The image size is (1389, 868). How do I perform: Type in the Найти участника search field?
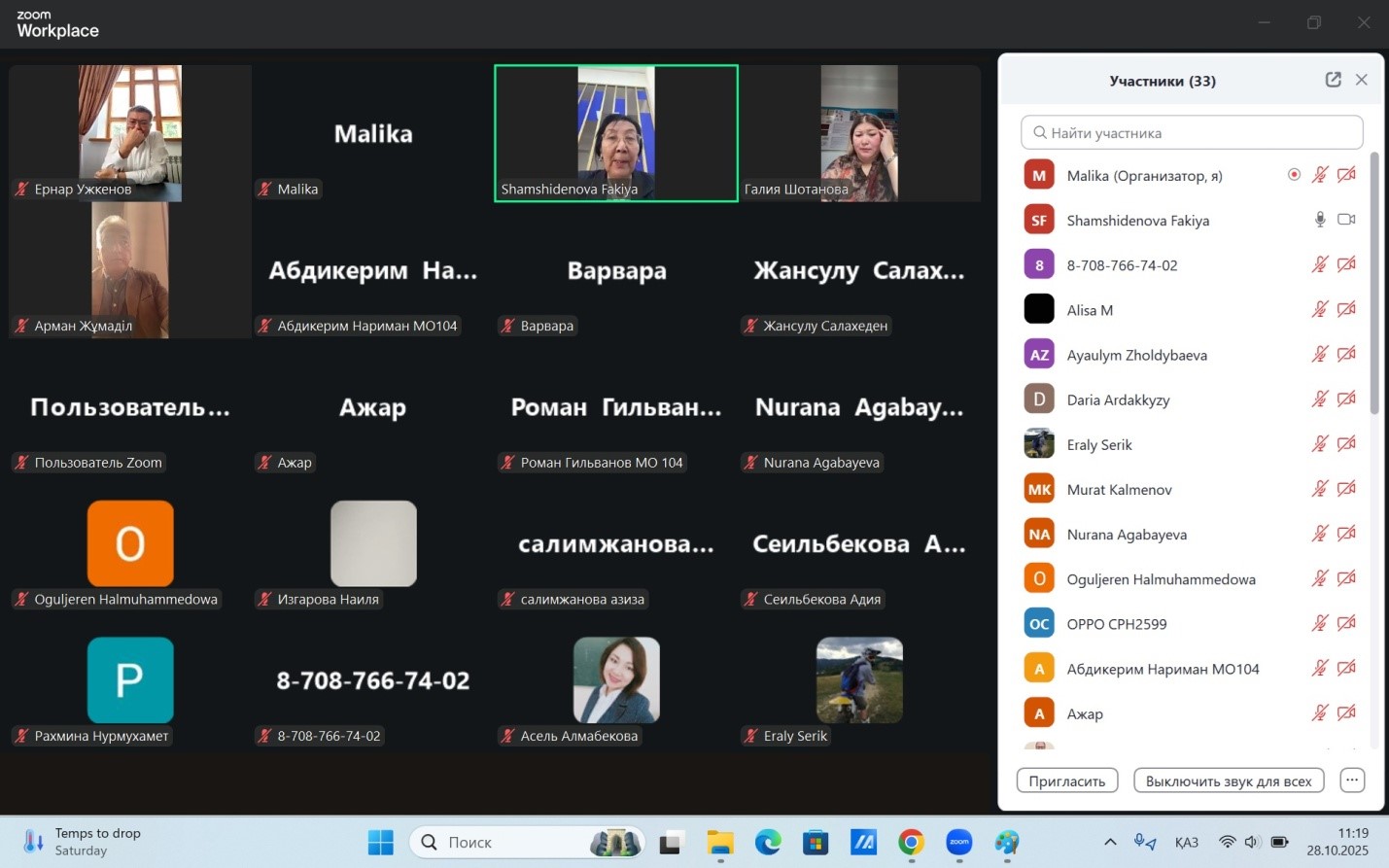pyautogui.click(x=1192, y=132)
